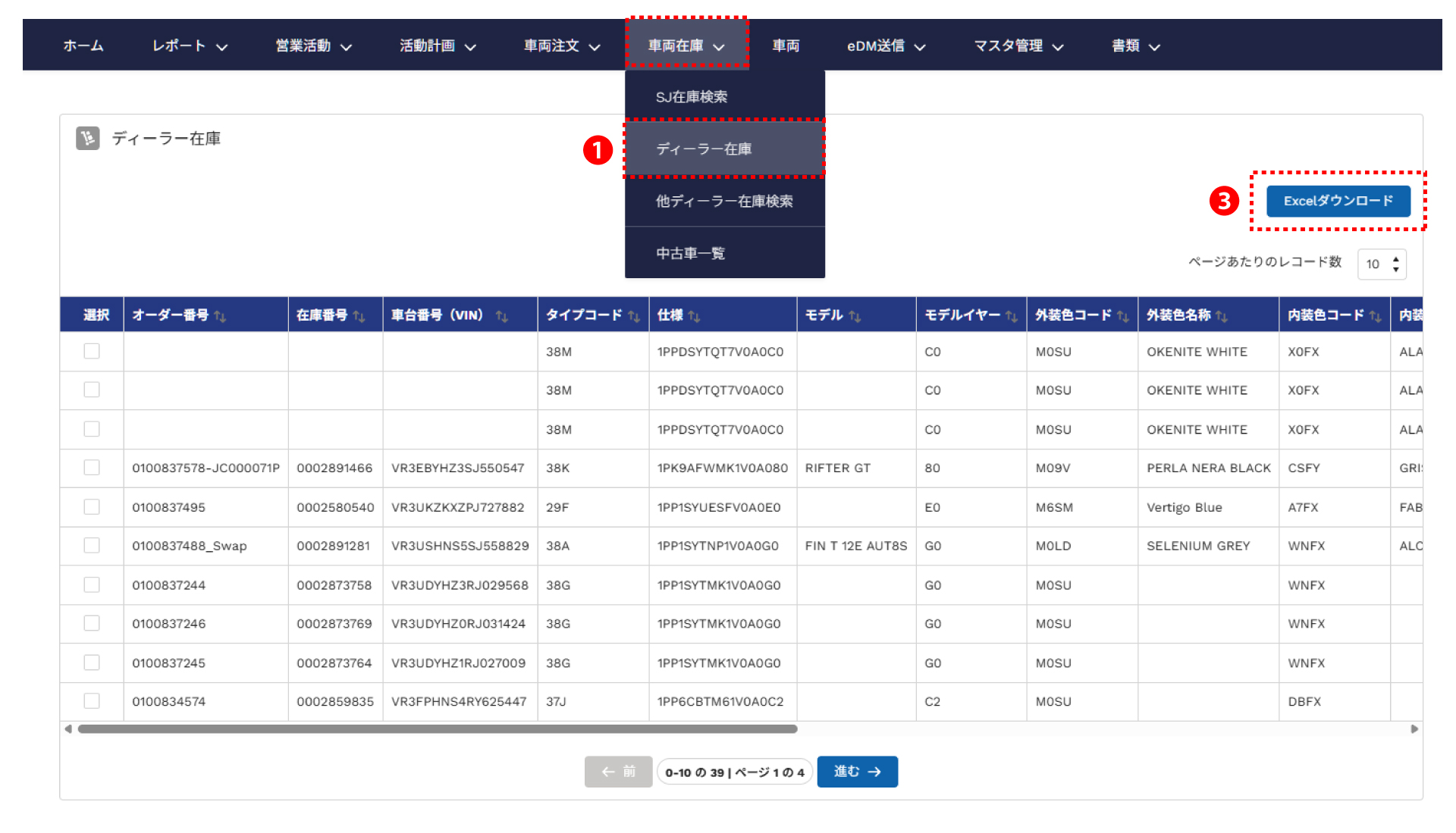Open the マスタ管理 dropdown
Screen dimensions: 1456x833
coord(1018,46)
